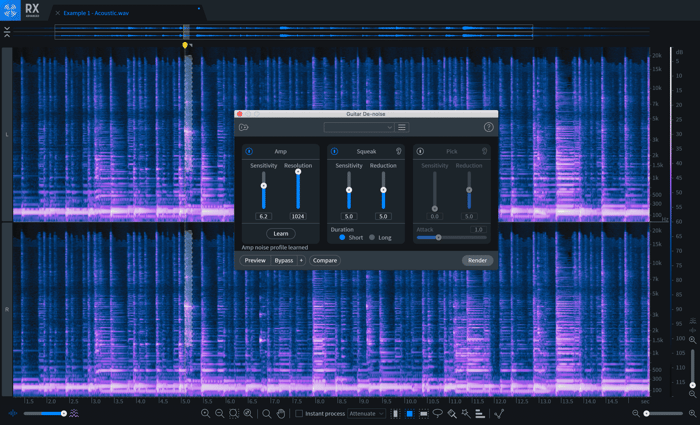Click the Compare button
The image size is (700, 425).
(325, 260)
